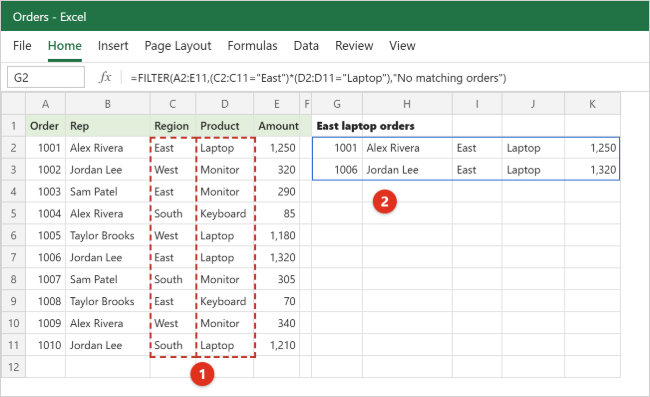The width and height of the screenshot is (650, 397).
Task: Select cell G3 containing 1006
Action: point(337,170)
